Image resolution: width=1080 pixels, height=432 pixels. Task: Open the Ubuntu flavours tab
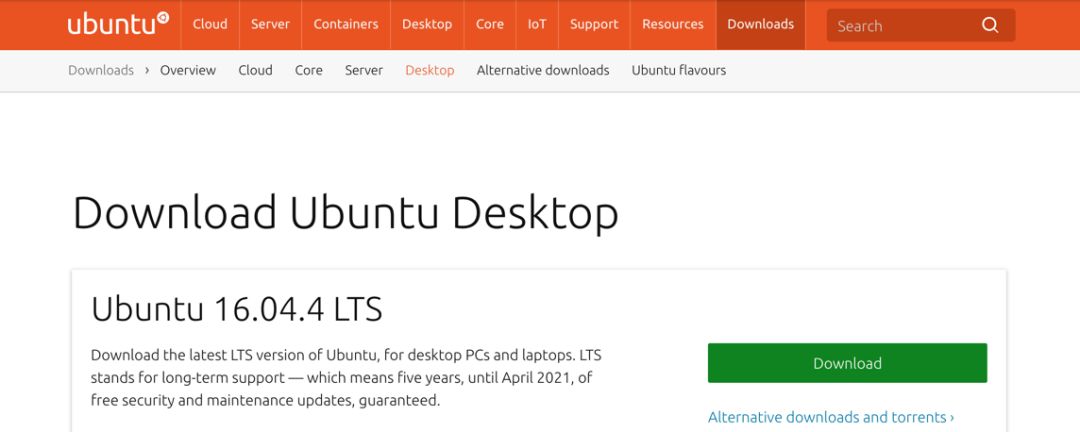click(678, 70)
